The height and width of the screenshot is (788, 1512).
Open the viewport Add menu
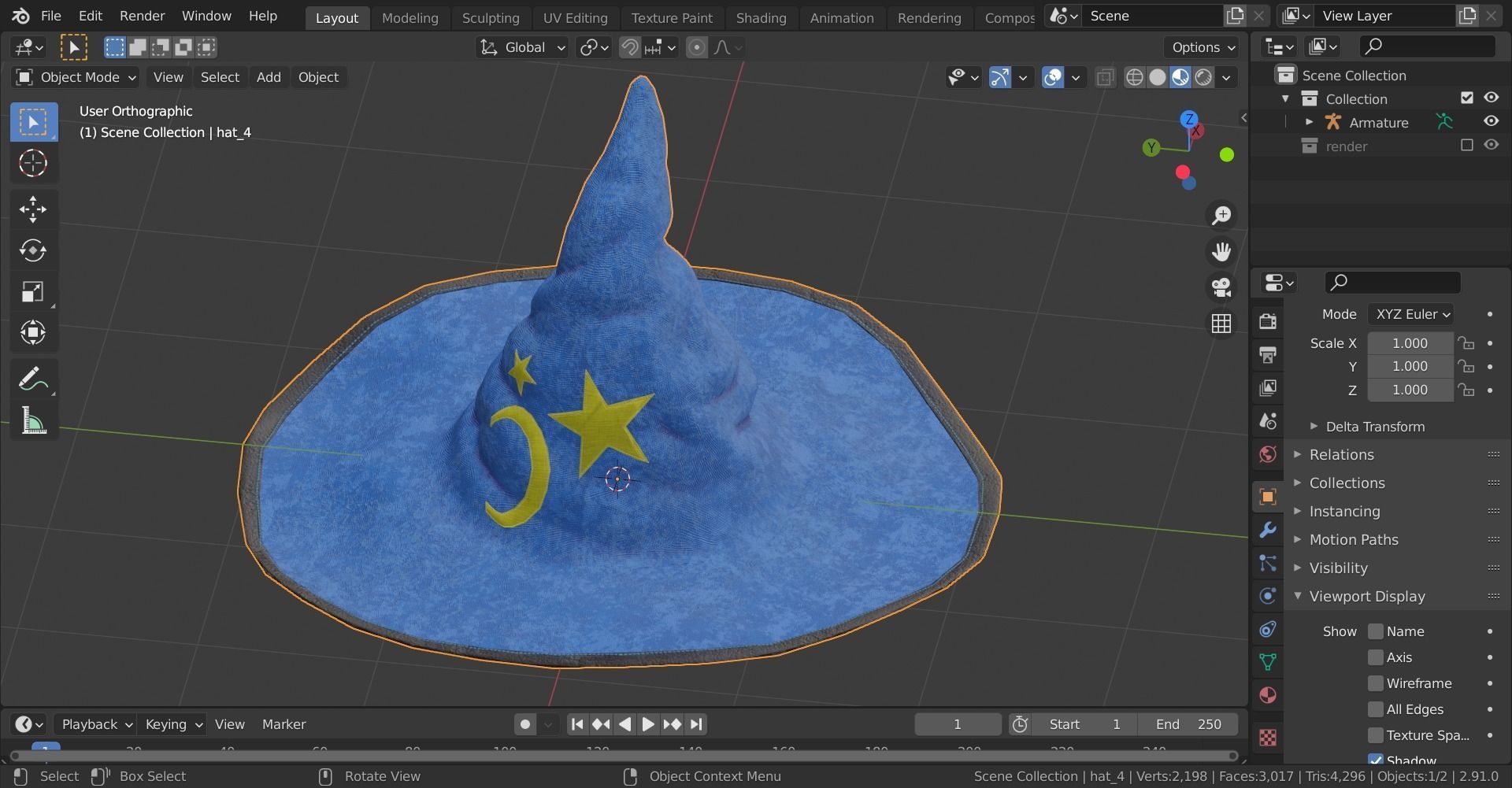tap(269, 77)
